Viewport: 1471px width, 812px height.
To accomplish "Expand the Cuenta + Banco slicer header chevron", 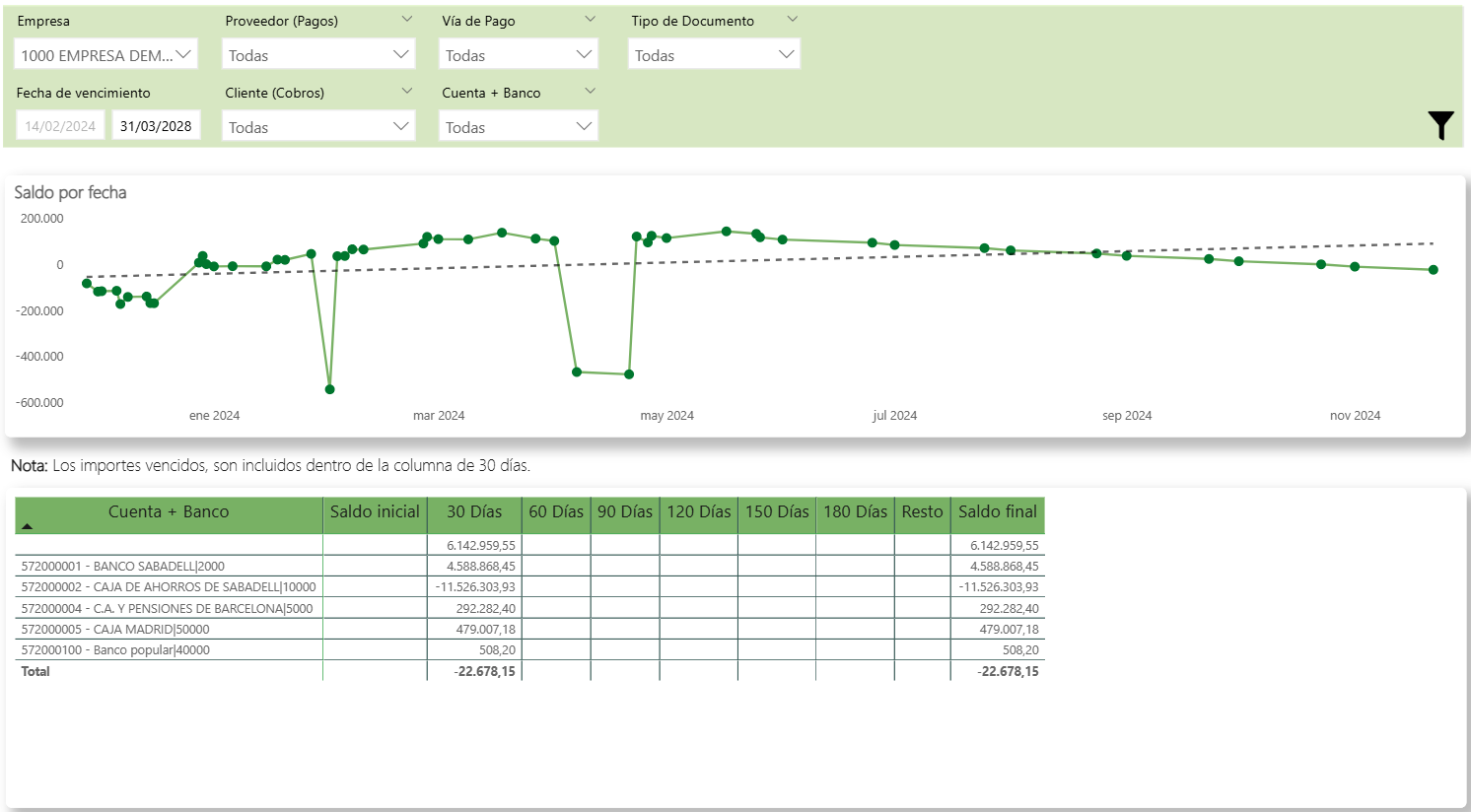I will (x=590, y=92).
